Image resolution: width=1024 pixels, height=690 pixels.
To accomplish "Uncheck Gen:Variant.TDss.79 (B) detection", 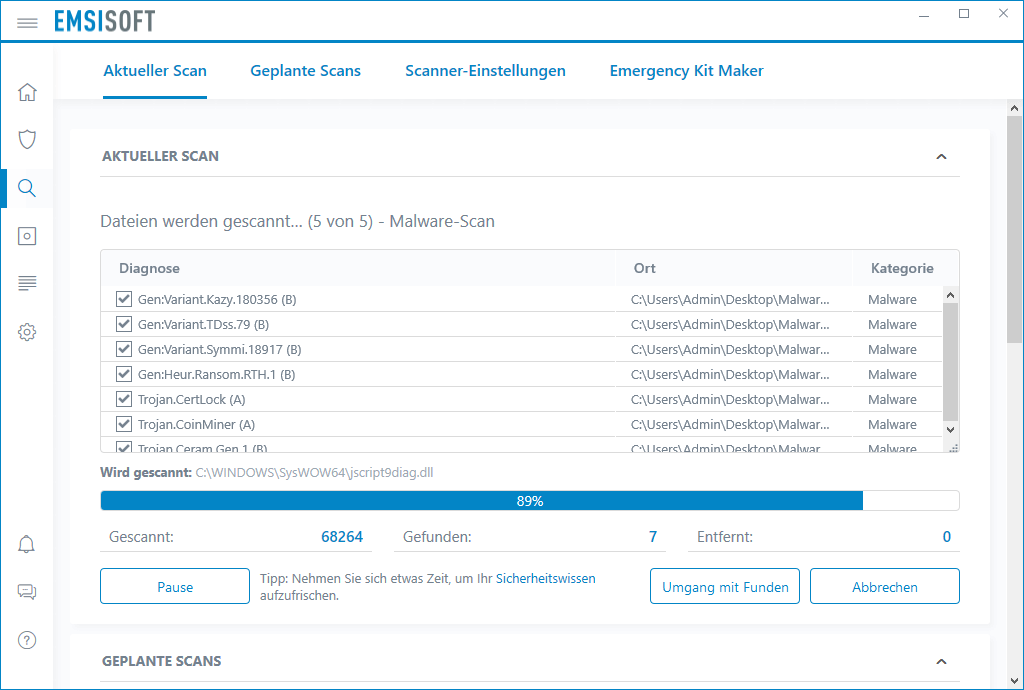I will pyautogui.click(x=123, y=324).
